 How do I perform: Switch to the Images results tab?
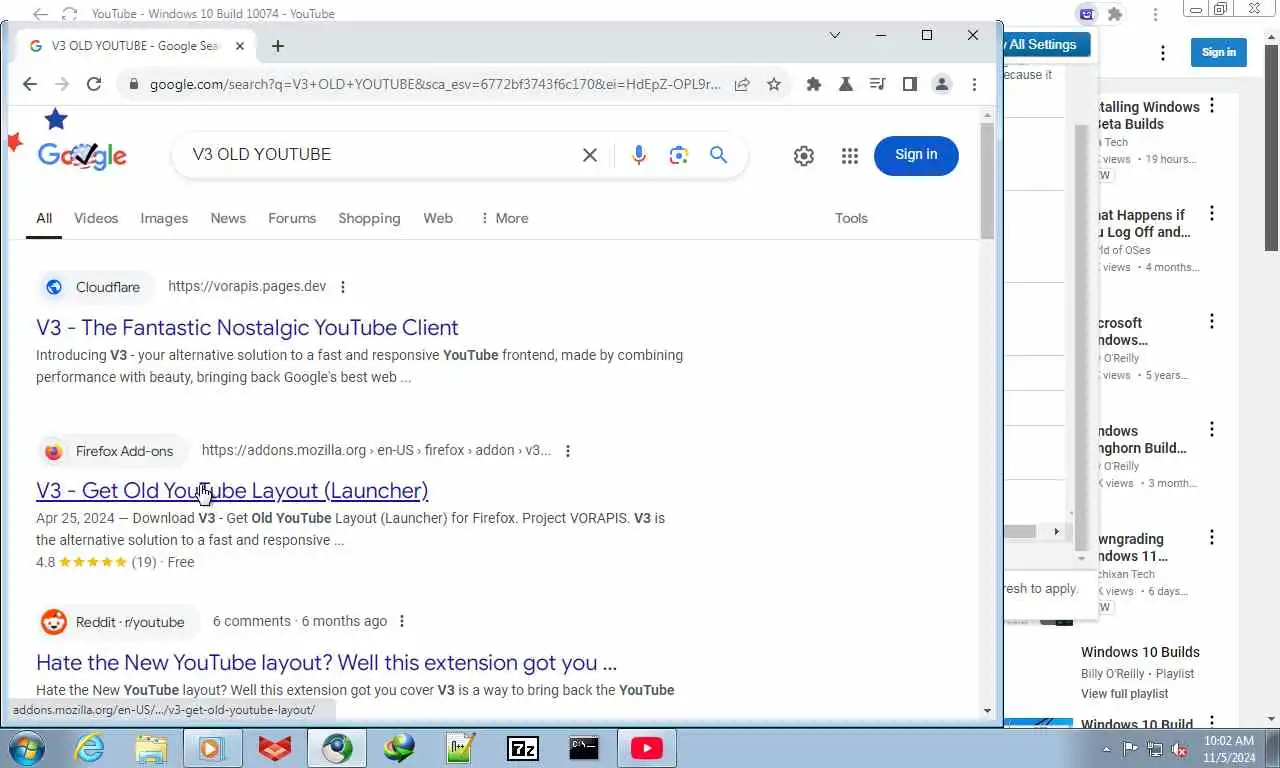tap(164, 218)
